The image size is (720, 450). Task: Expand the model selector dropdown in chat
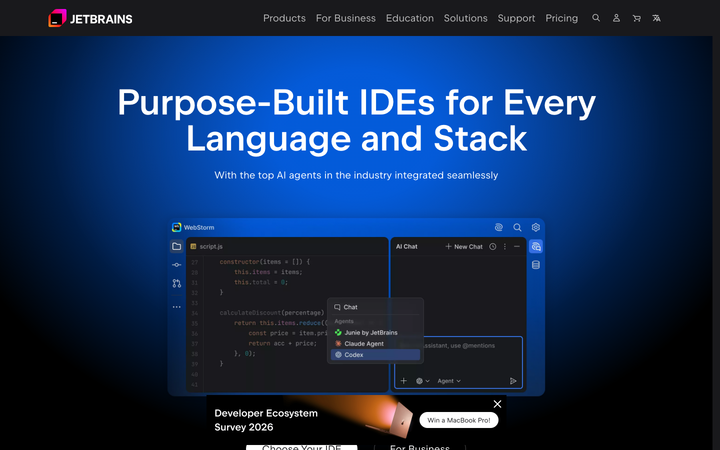[x=422, y=381]
